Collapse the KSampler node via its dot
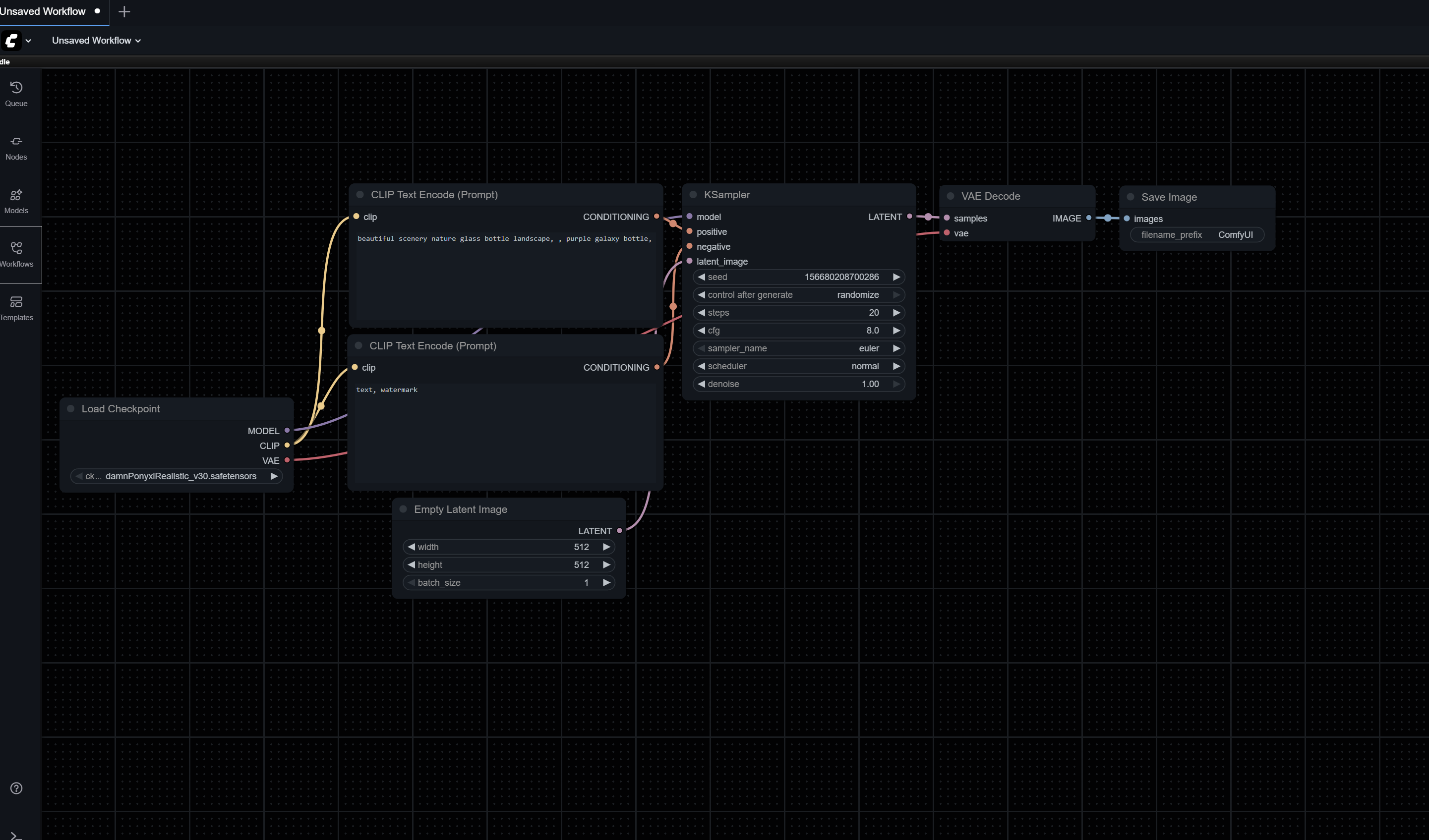This screenshot has height=840, width=1429. click(x=693, y=194)
